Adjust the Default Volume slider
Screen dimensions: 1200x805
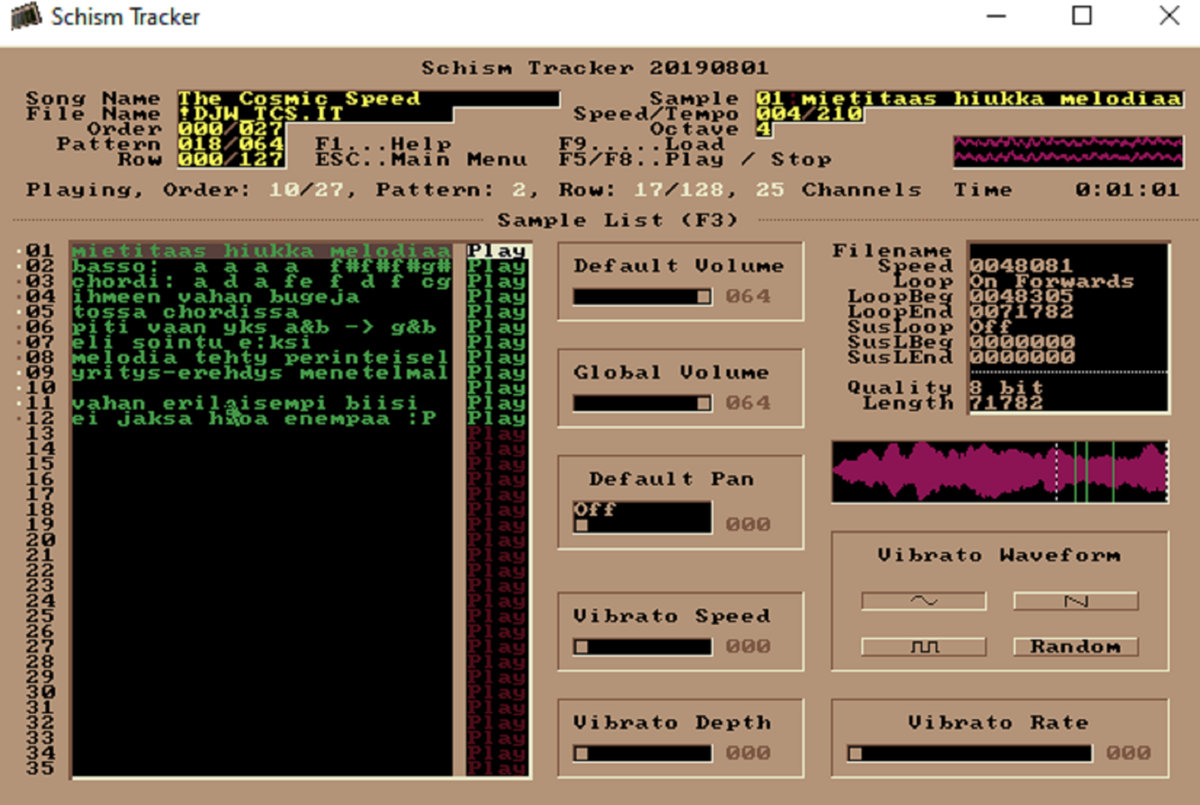[x=641, y=296]
